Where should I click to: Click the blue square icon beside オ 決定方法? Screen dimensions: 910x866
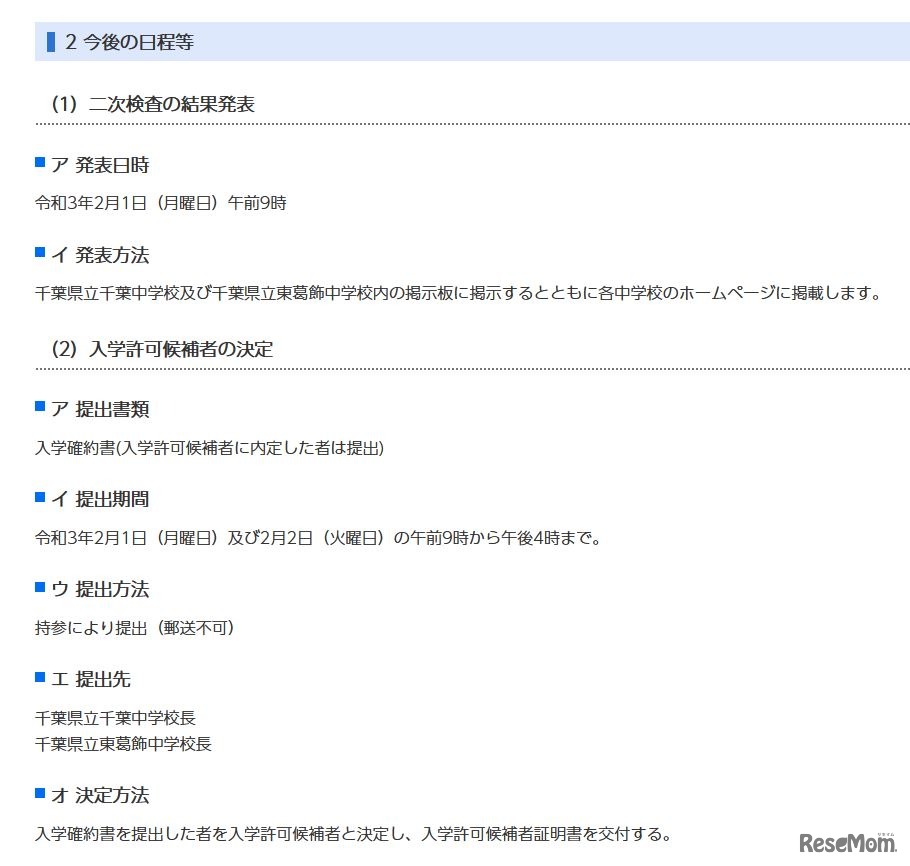[x=38, y=791]
